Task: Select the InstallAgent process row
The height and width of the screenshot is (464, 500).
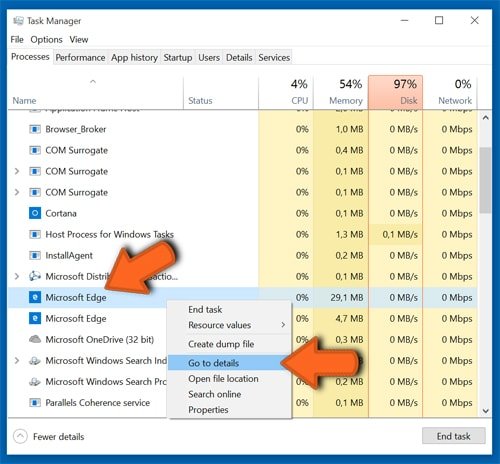Action: tap(243, 255)
